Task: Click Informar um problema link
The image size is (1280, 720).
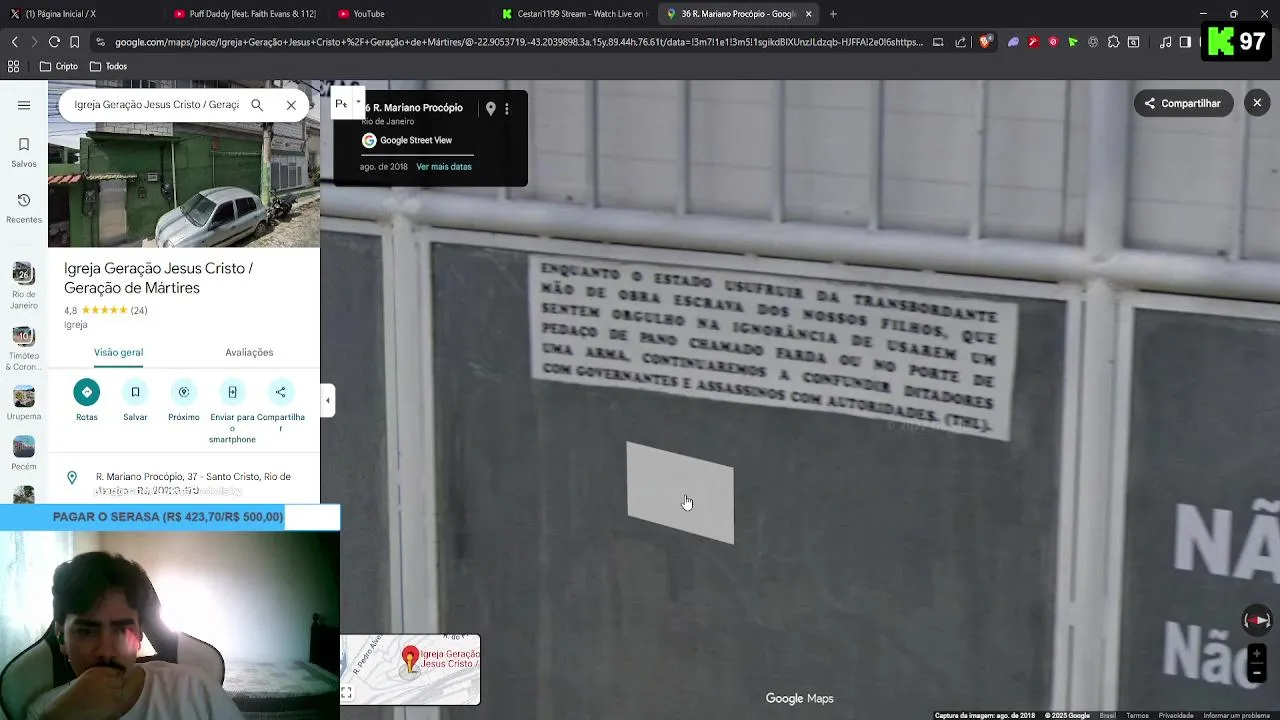Action: click(x=1237, y=715)
